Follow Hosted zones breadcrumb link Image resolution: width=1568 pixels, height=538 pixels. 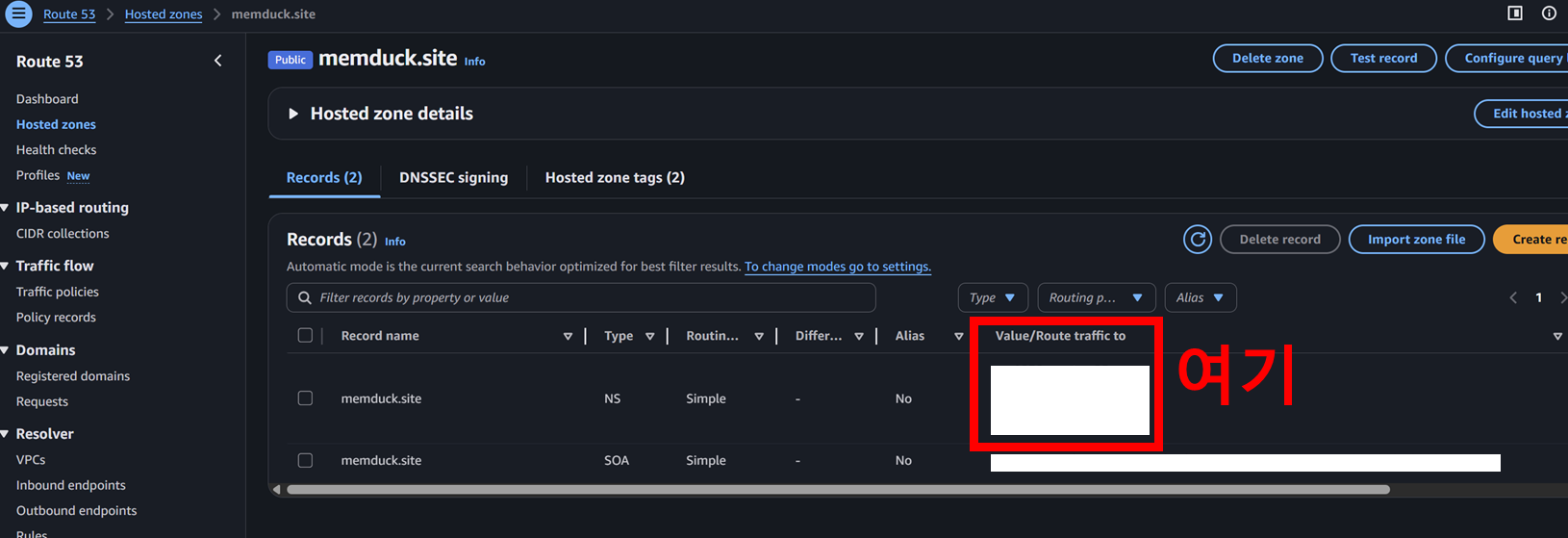click(164, 14)
